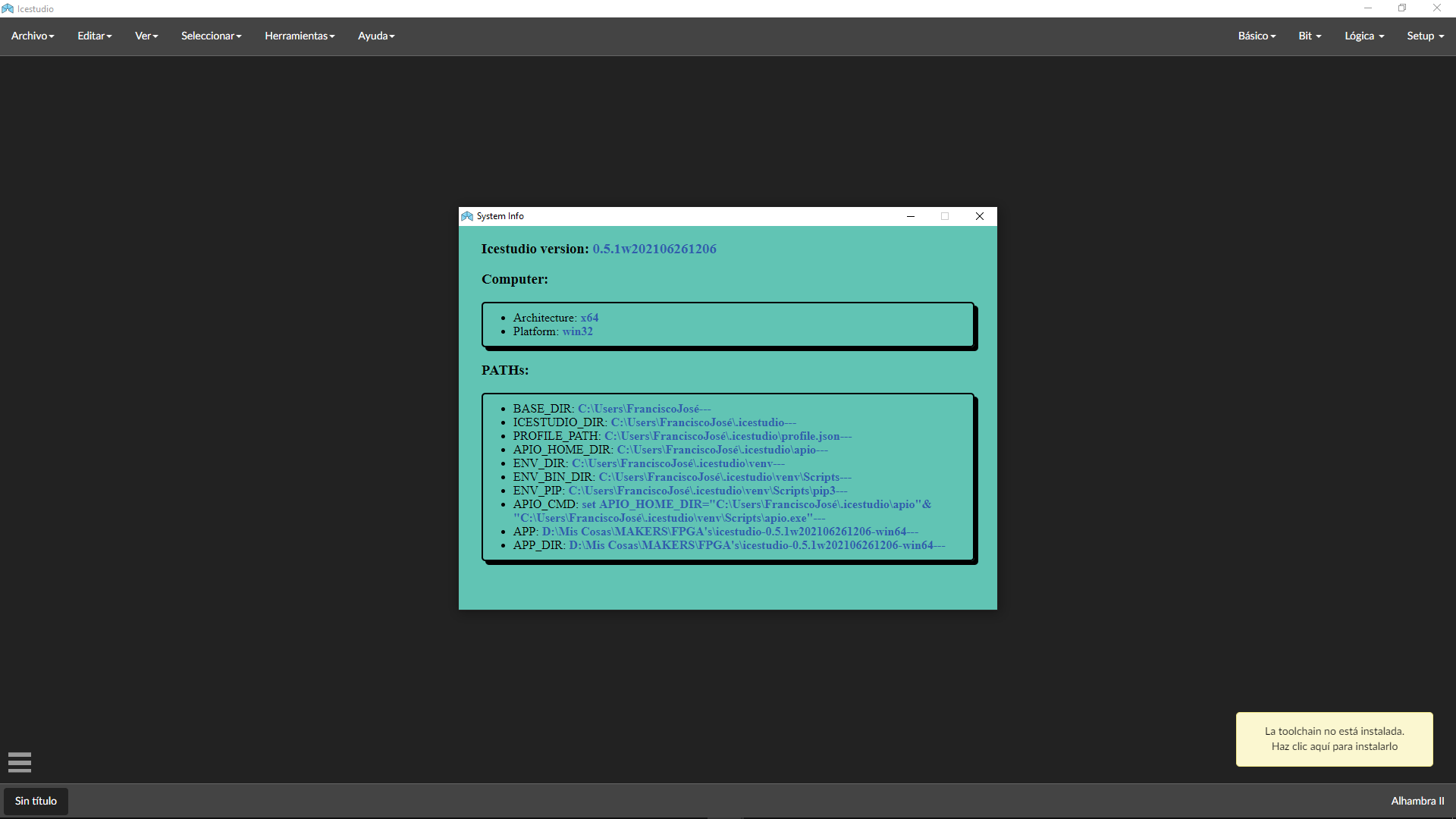
Task: Click the hamburger menu icon bottom-left
Action: point(19,761)
